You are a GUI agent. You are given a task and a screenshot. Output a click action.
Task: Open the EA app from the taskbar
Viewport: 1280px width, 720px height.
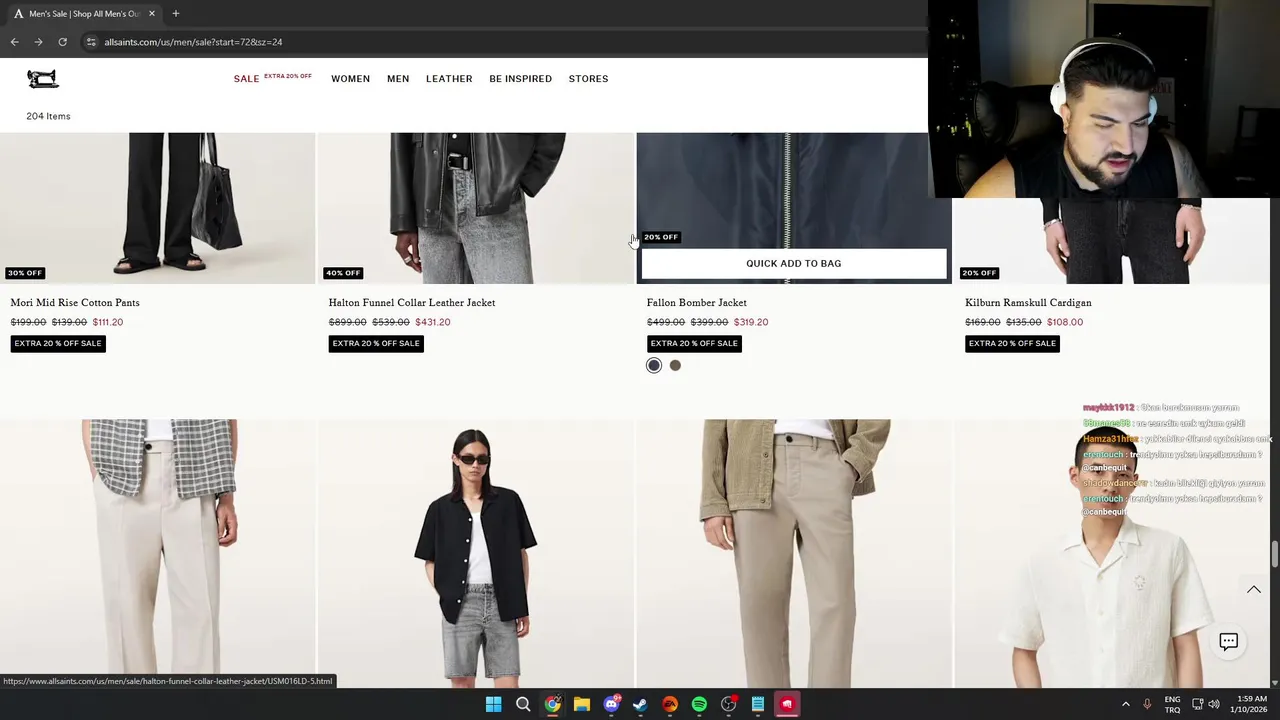(x=670, y=704)
